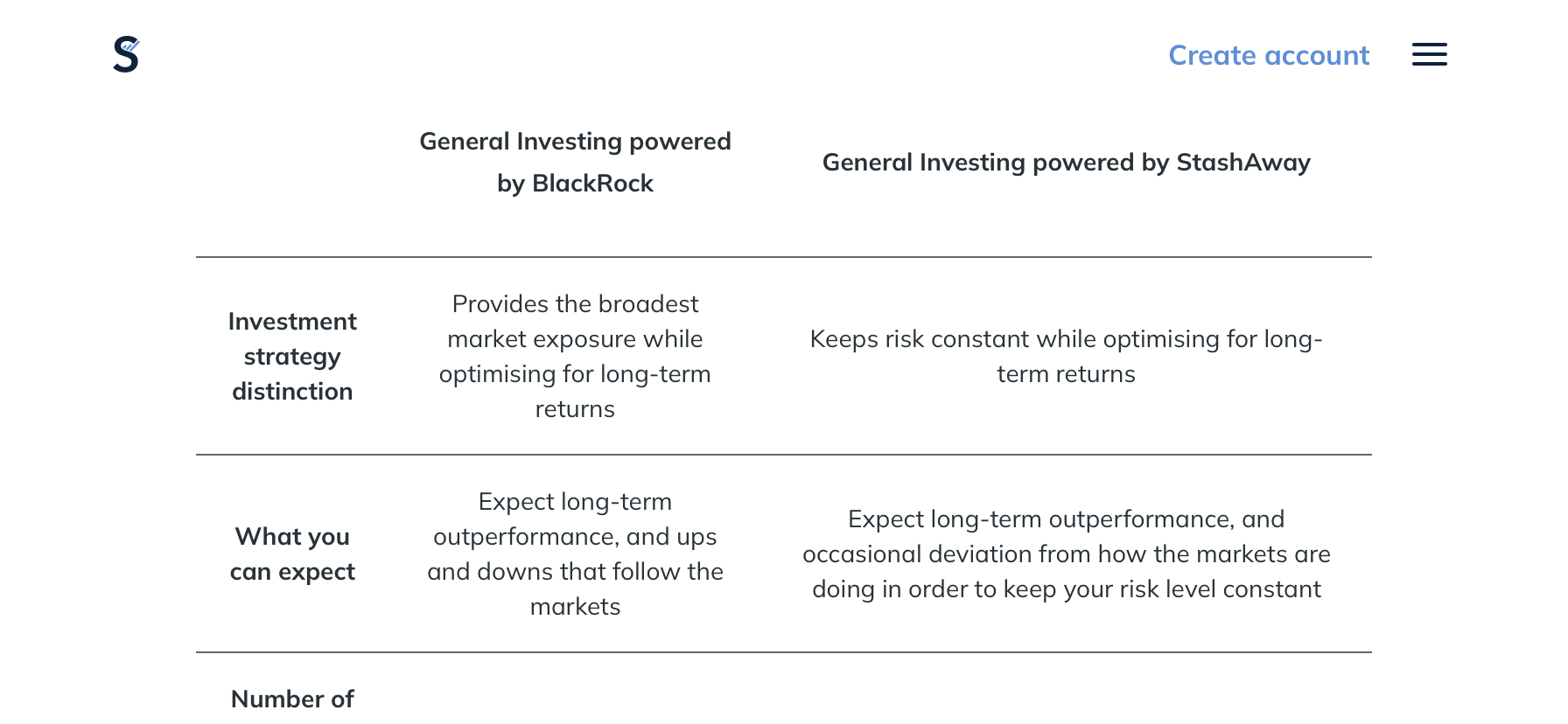Viewport: 1568px width, 724px height.
Task: Click the words can expect in row label
Action: [x=292, y=572]
